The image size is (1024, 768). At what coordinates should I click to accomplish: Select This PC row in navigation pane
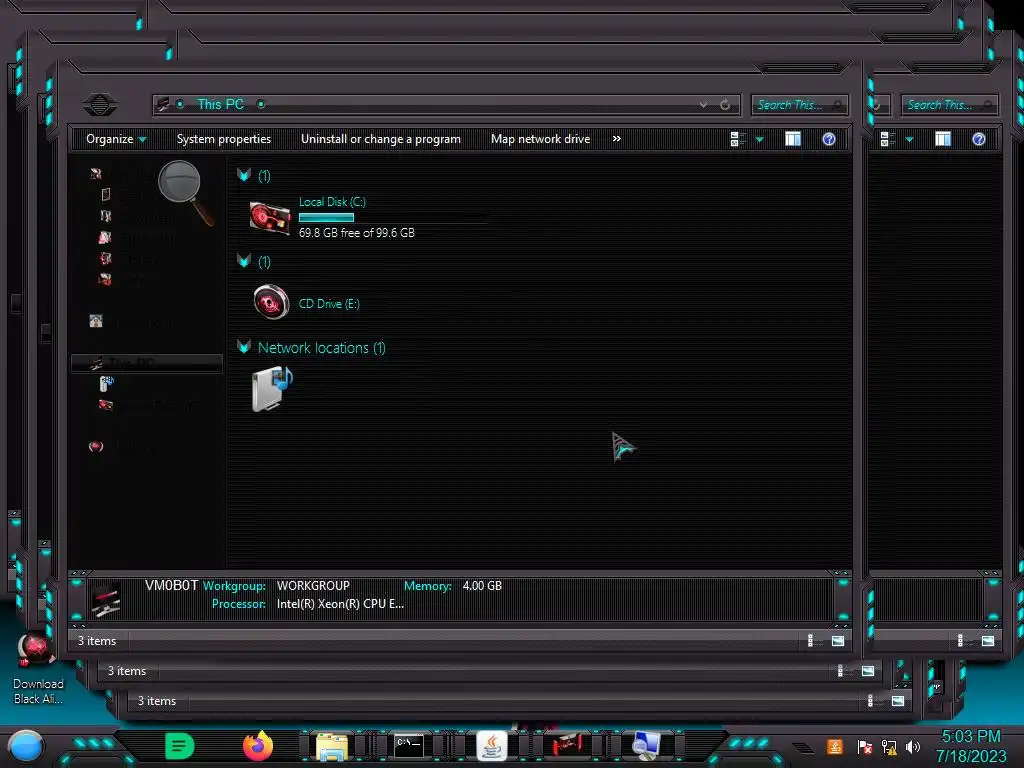146,363
